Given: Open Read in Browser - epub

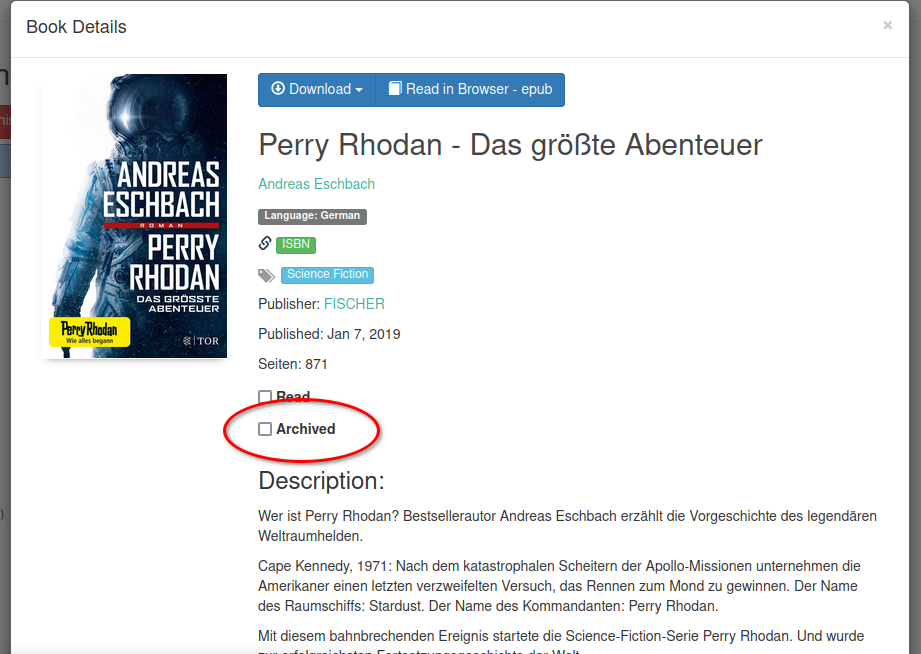Looking at the screenshot, I should [470, 90].
